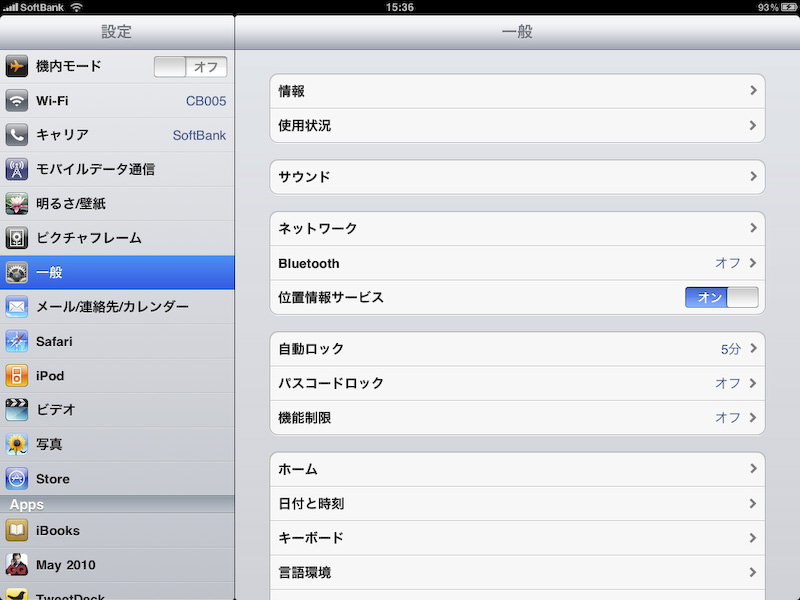This screenshot has height=600, width=800.
Task: Turn off 位置情報サービス location services switch
Action: (716, 297)
